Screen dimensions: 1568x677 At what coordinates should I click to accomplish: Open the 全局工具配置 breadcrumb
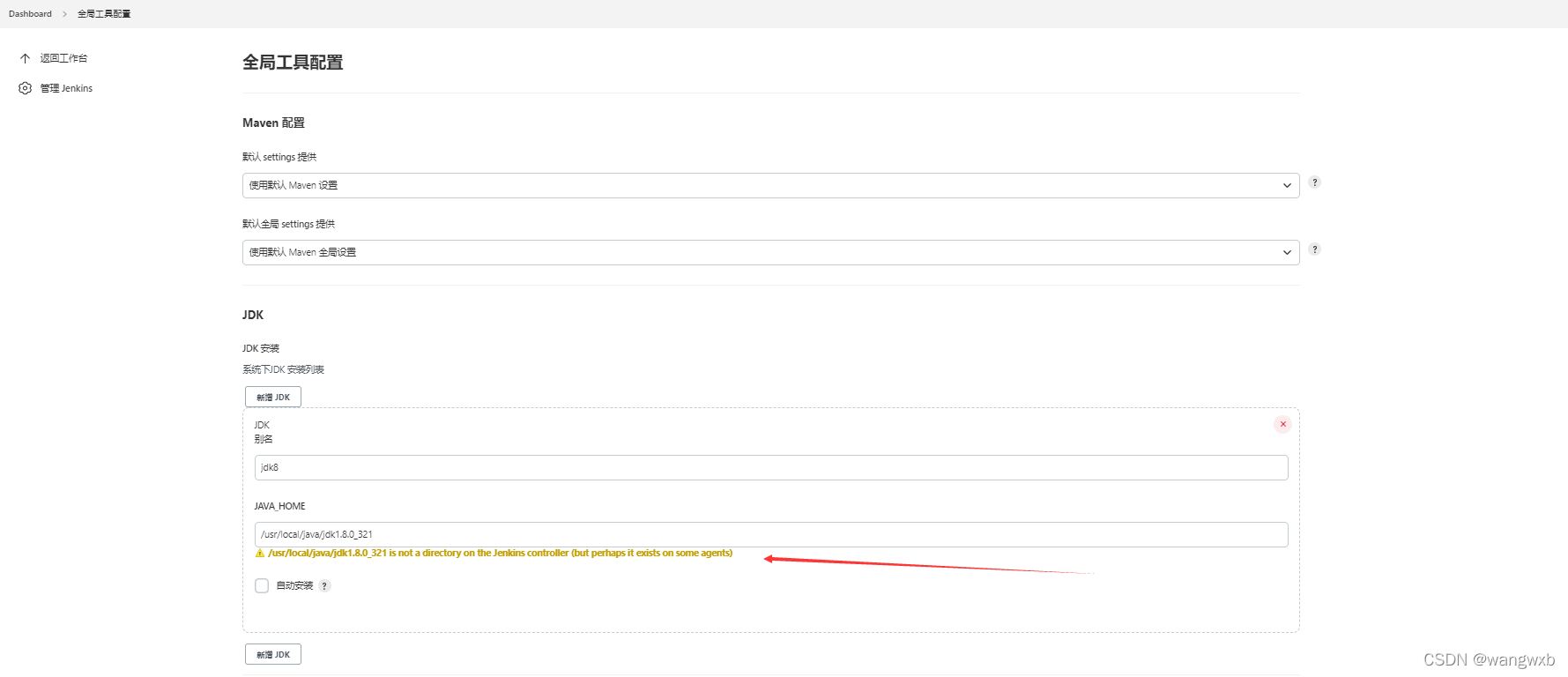pos(104,14)
